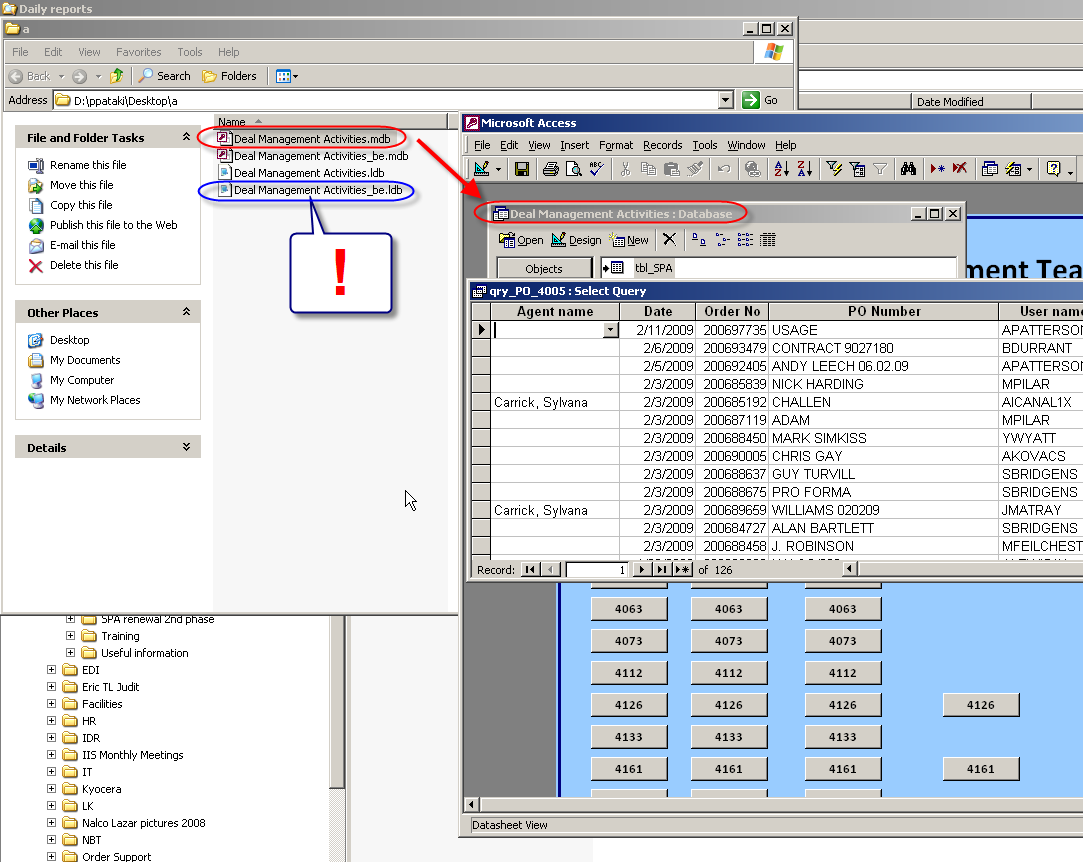Open the Agent name combo box dropdown
This screenshot has height=862, width=1083.
610,330
